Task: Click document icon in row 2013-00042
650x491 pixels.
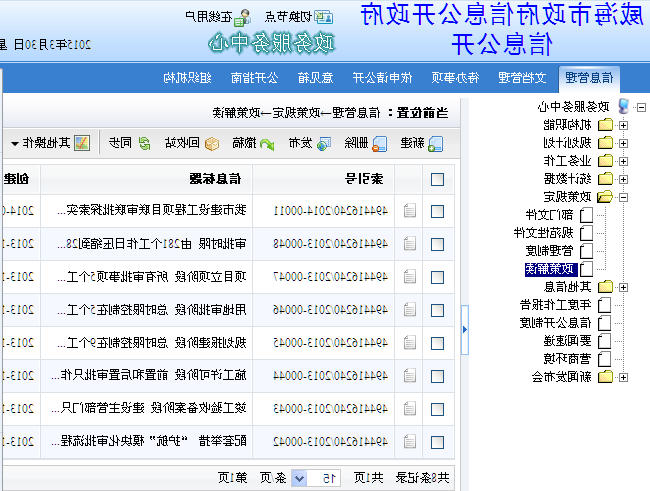Action: click(x=410, y=442)
